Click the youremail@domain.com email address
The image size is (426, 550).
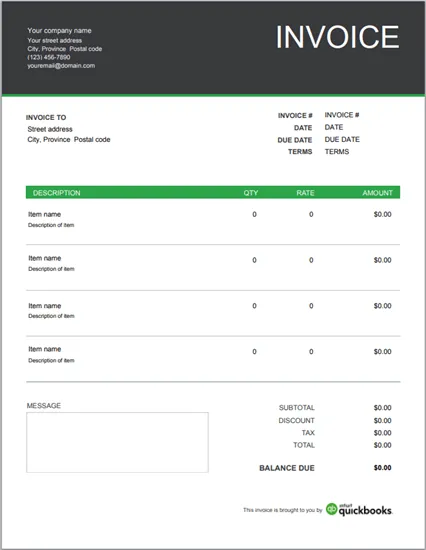coord(61,66)
